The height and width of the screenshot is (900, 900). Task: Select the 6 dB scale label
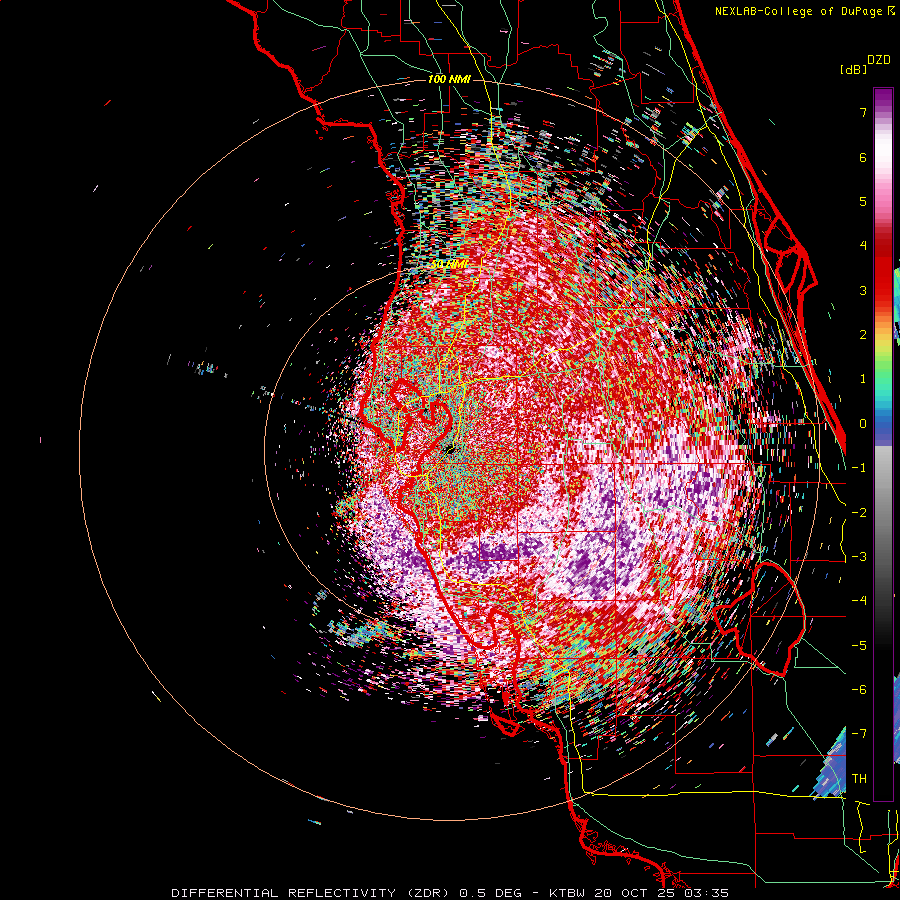[863, 157]
